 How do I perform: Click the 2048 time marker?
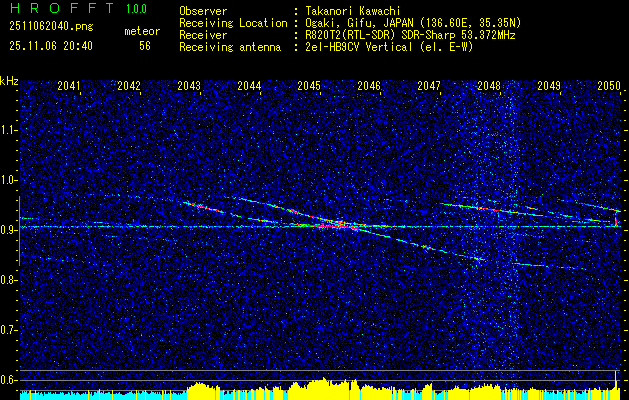click(x=489, y=86)
